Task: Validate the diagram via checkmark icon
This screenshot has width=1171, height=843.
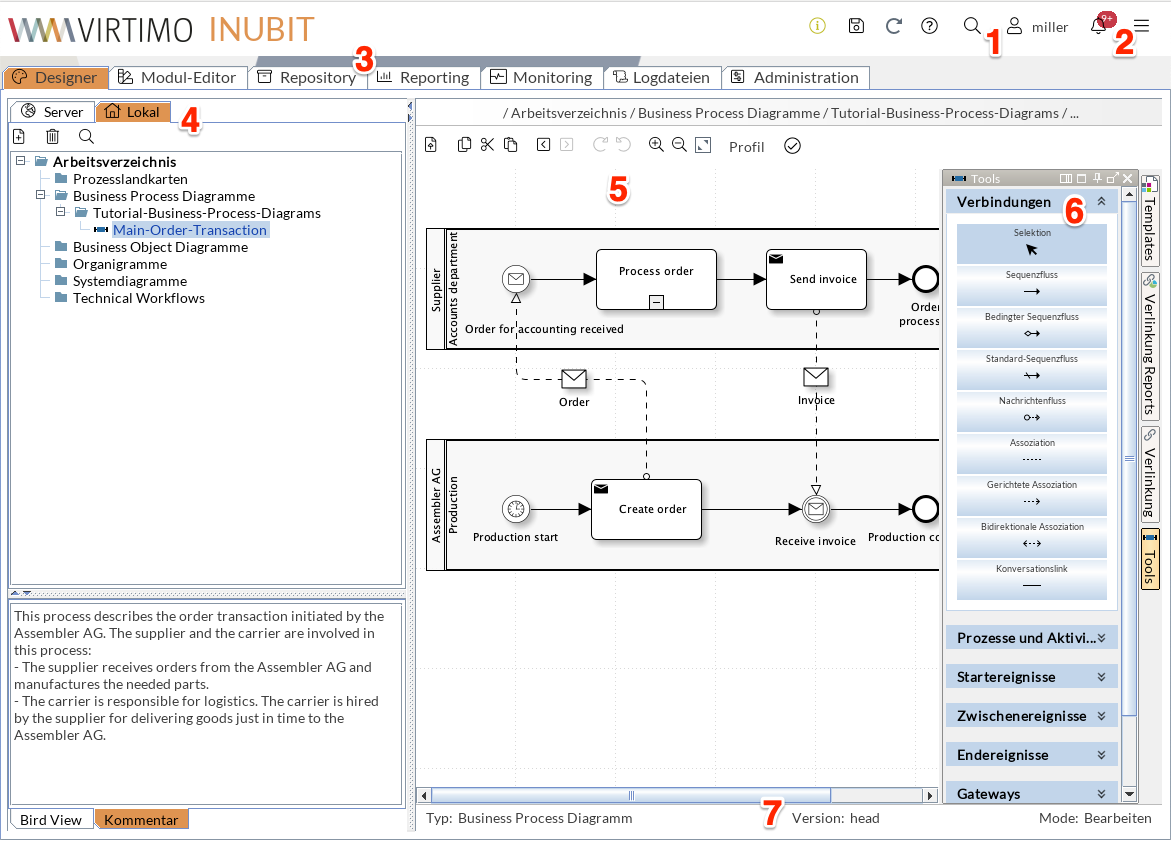Action: (x=792, y=145)
